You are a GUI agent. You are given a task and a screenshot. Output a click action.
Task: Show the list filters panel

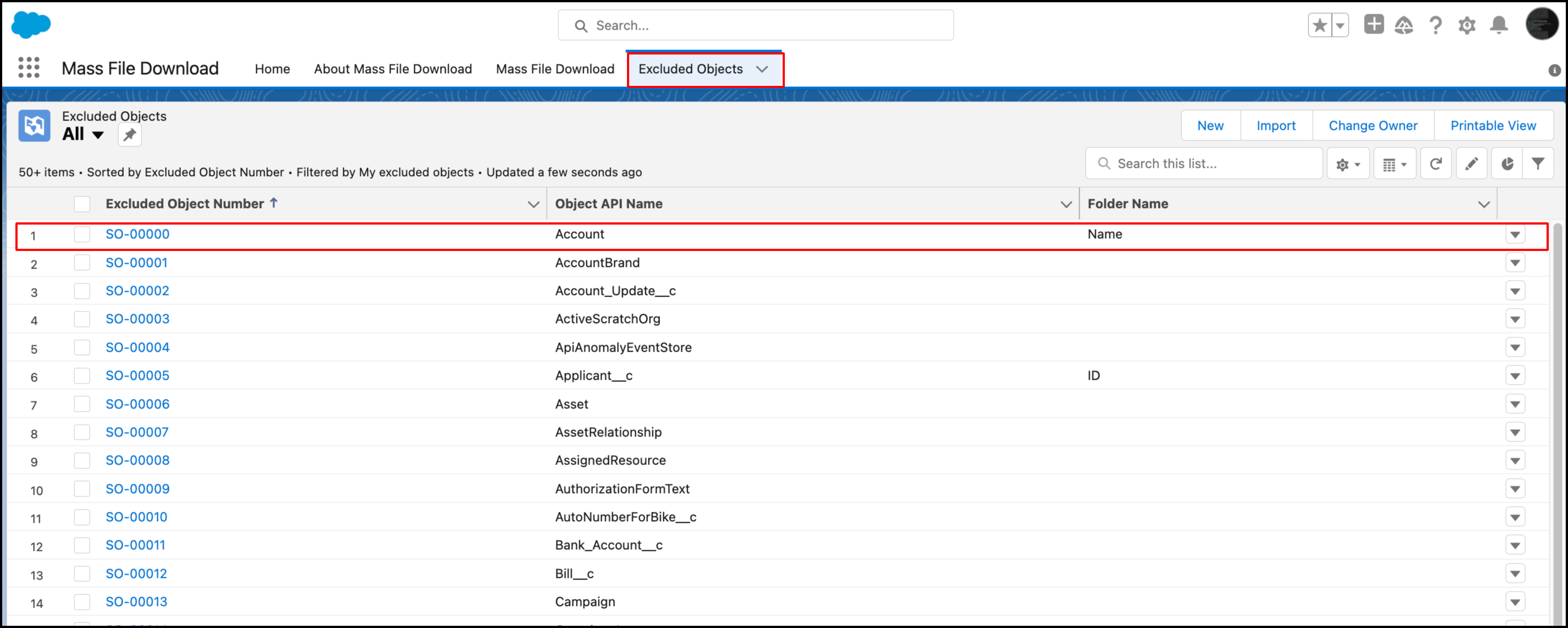[1538, 164]
